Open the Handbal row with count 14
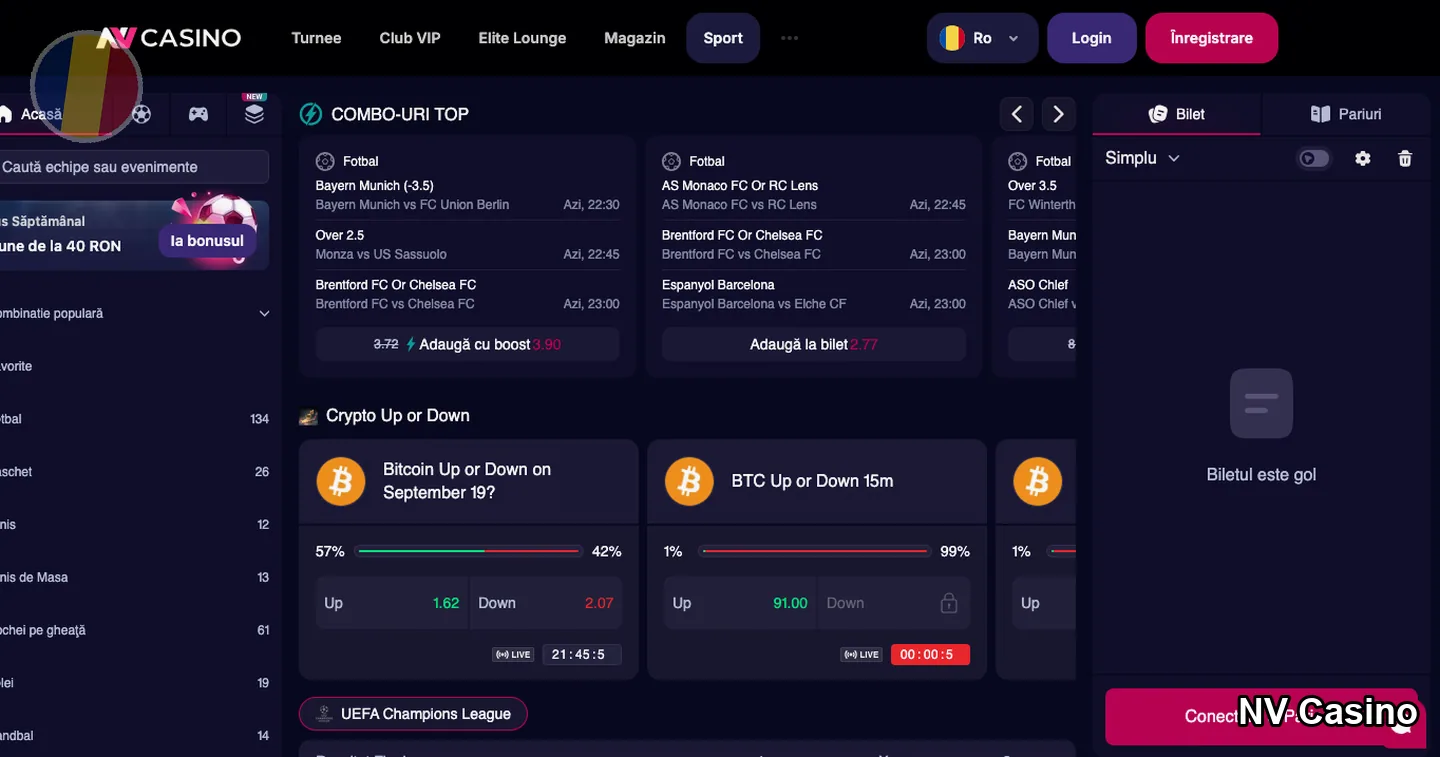The image size is (1440, 757). (134, 736)
